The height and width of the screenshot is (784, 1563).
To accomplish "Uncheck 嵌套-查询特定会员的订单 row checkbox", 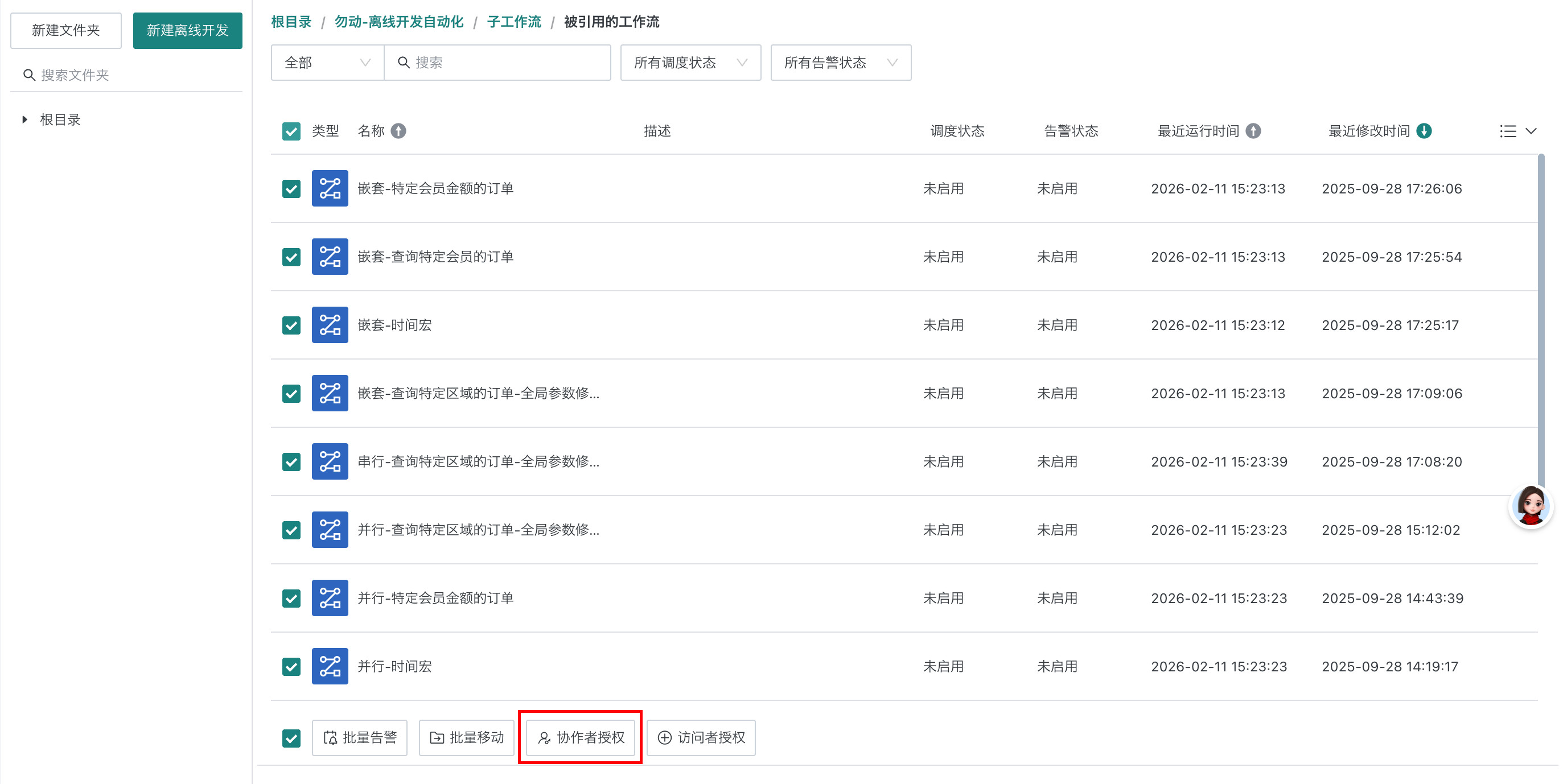I will coord(291,257).
